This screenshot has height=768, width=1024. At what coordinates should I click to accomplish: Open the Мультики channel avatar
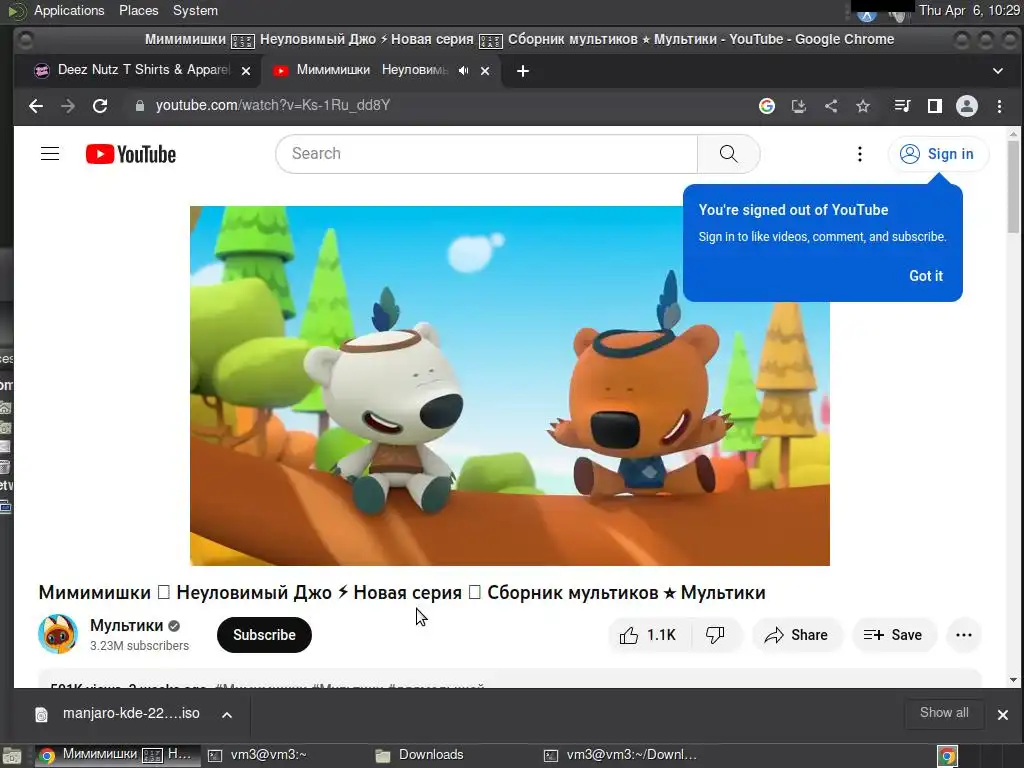click(58, 633)
